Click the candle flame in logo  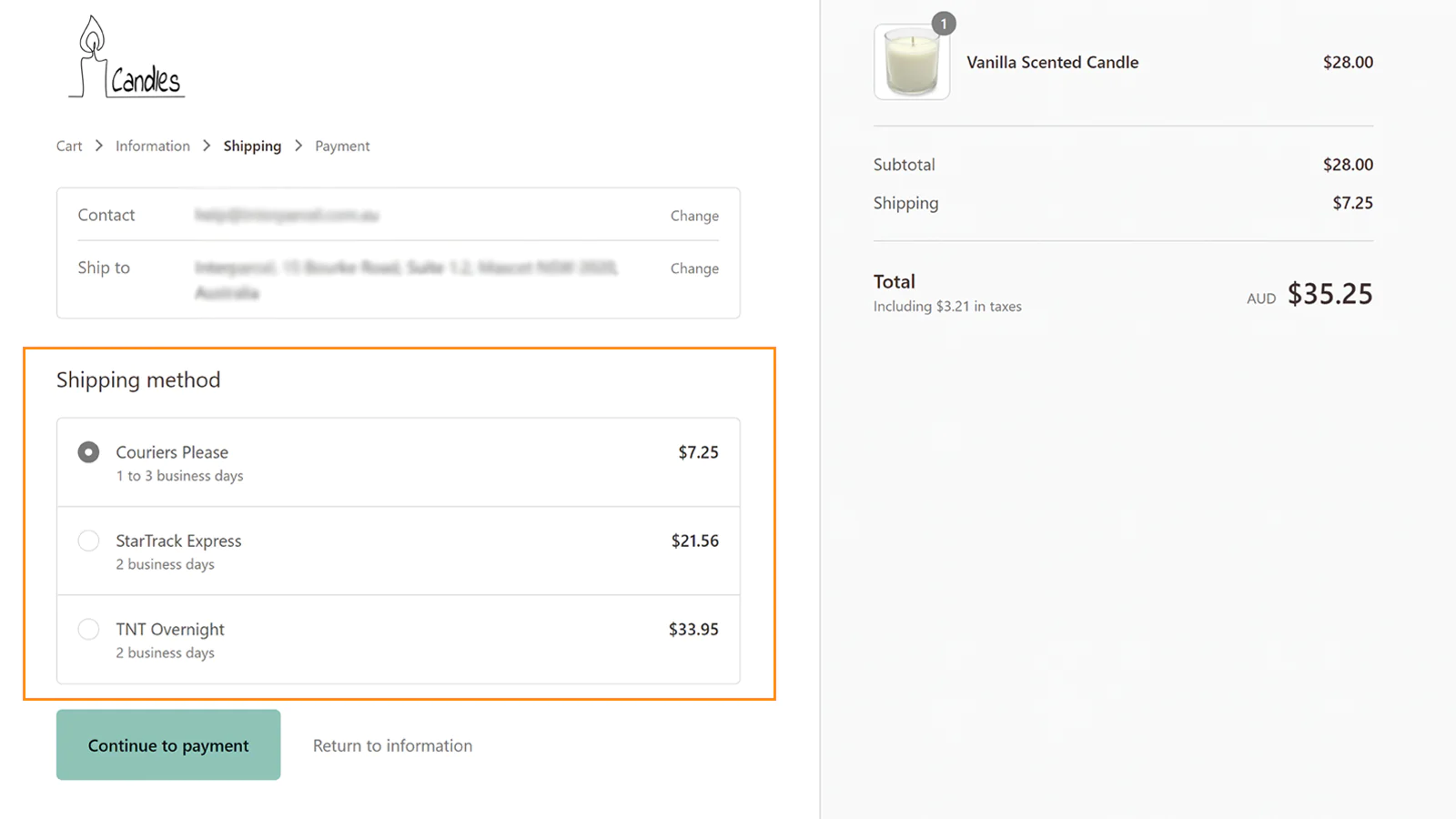[92, 36]
